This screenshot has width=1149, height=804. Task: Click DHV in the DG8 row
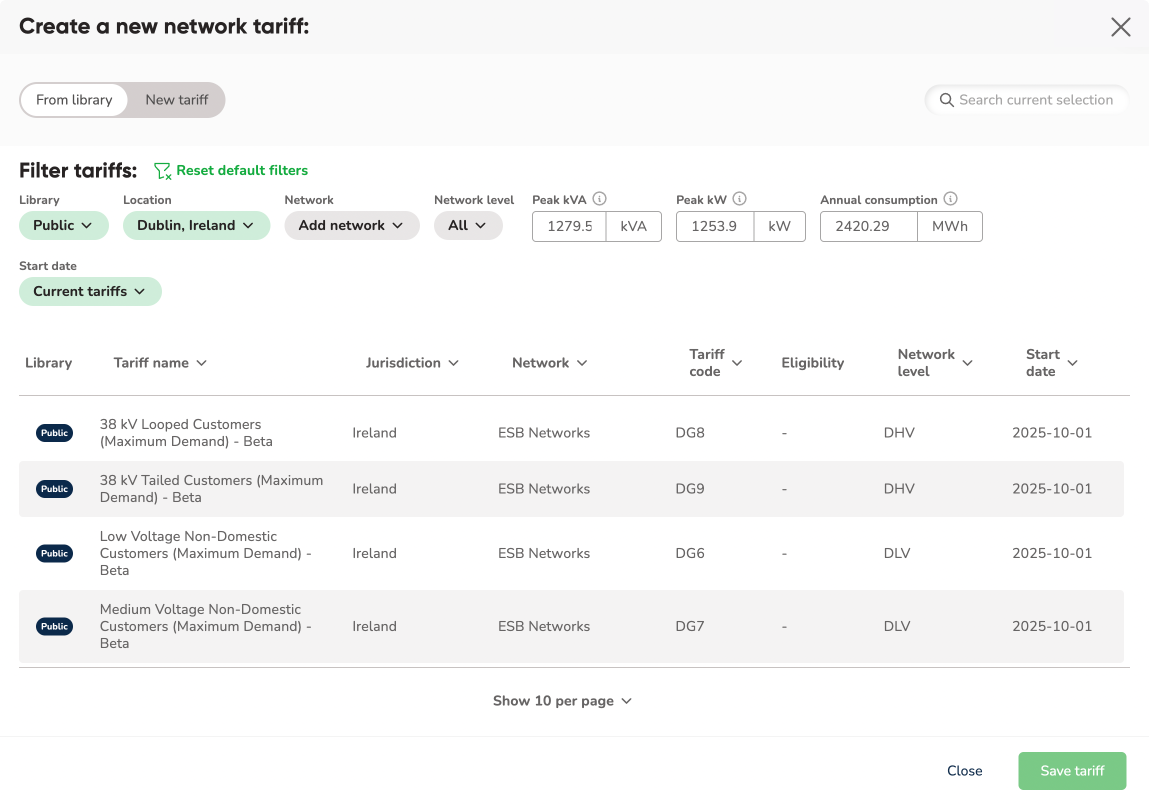tap(899, 433)
